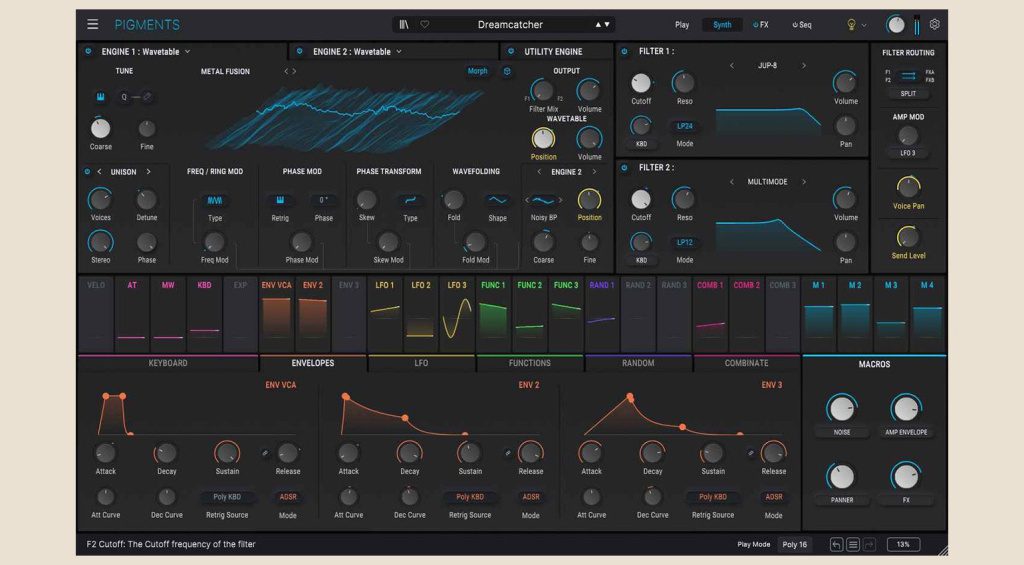Click the Synth view button

point(722,25)
